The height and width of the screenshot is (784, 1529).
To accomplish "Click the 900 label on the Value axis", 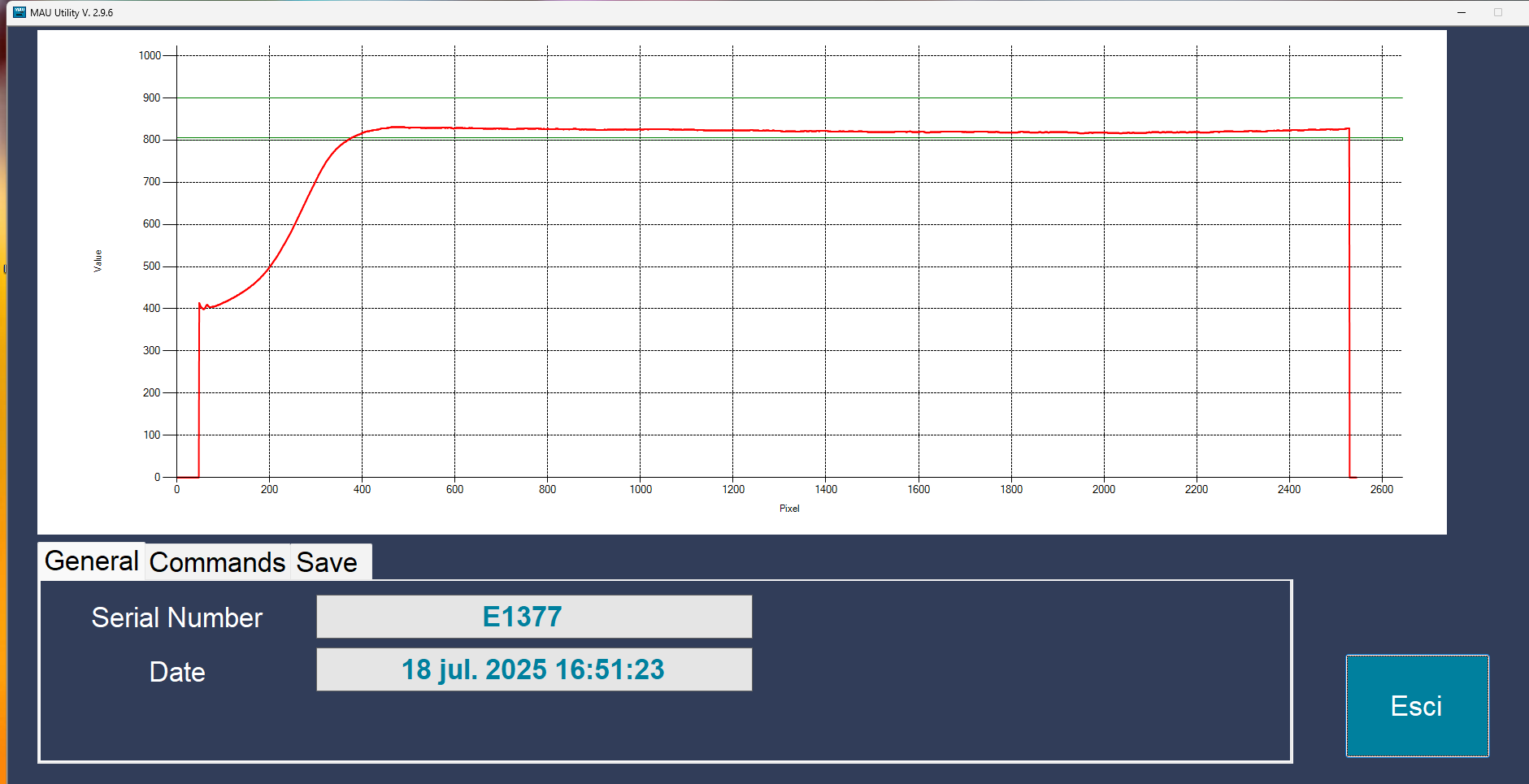I will [x=151, y=97].
